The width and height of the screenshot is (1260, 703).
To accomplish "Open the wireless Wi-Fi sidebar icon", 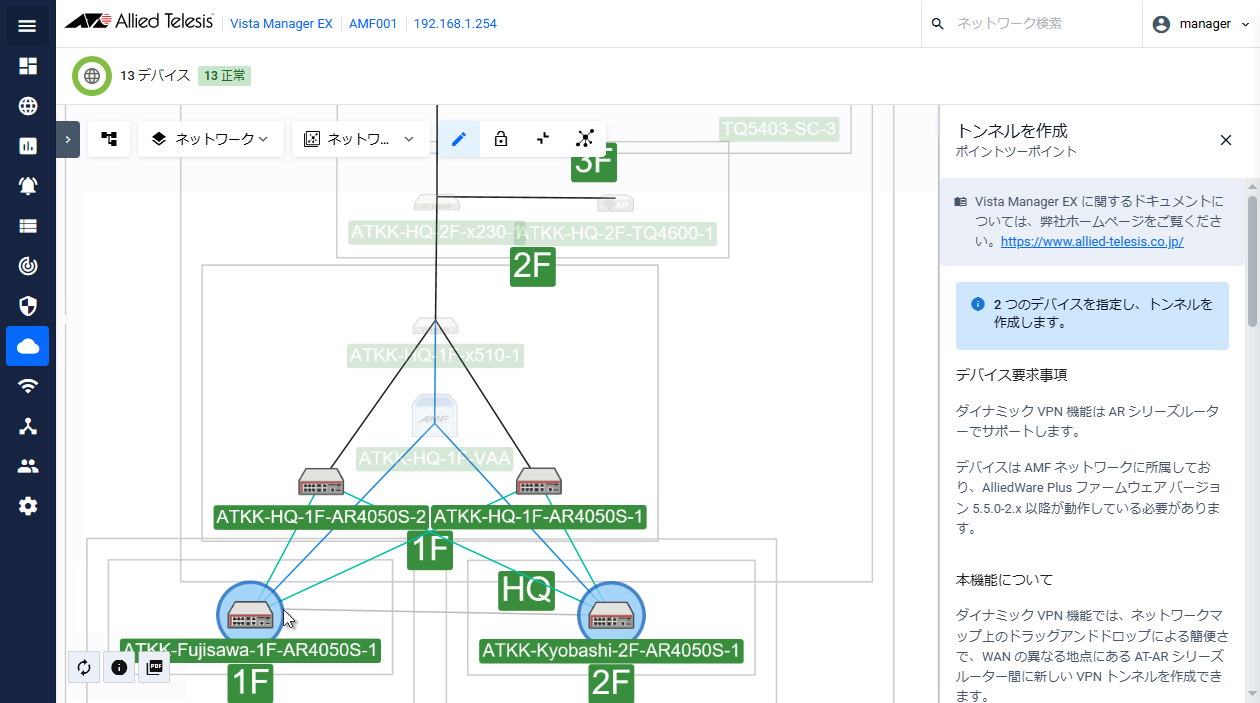I will (28, 386).
